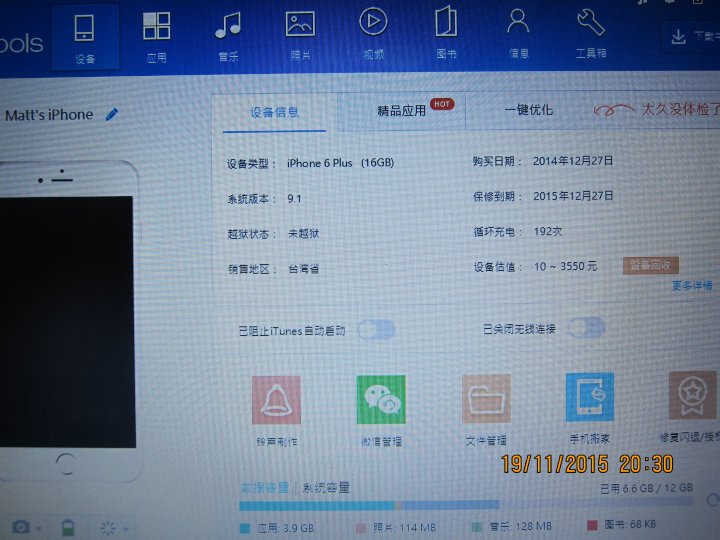Open the 视频 (Video) section
The height and width of the screenshot is (540, 720).
(373, 35)
